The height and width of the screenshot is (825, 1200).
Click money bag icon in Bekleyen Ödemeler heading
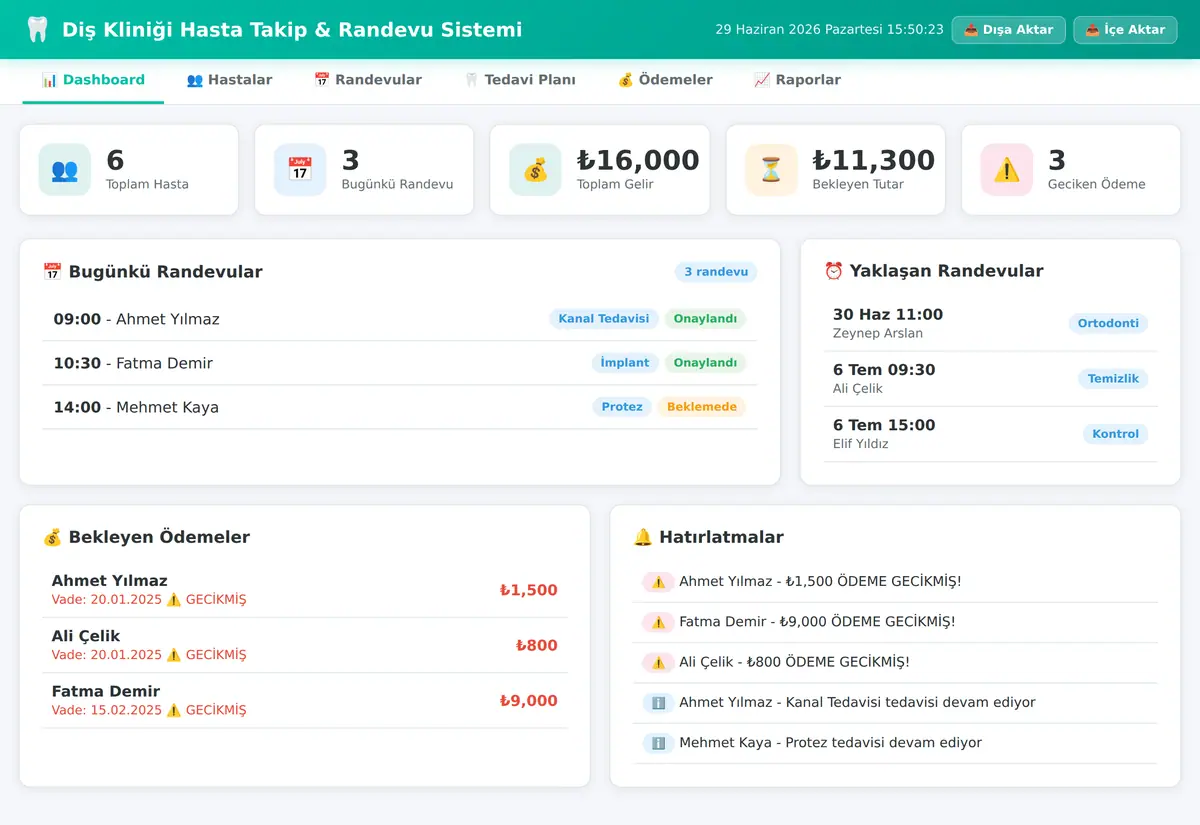click(x=53, y=537)
